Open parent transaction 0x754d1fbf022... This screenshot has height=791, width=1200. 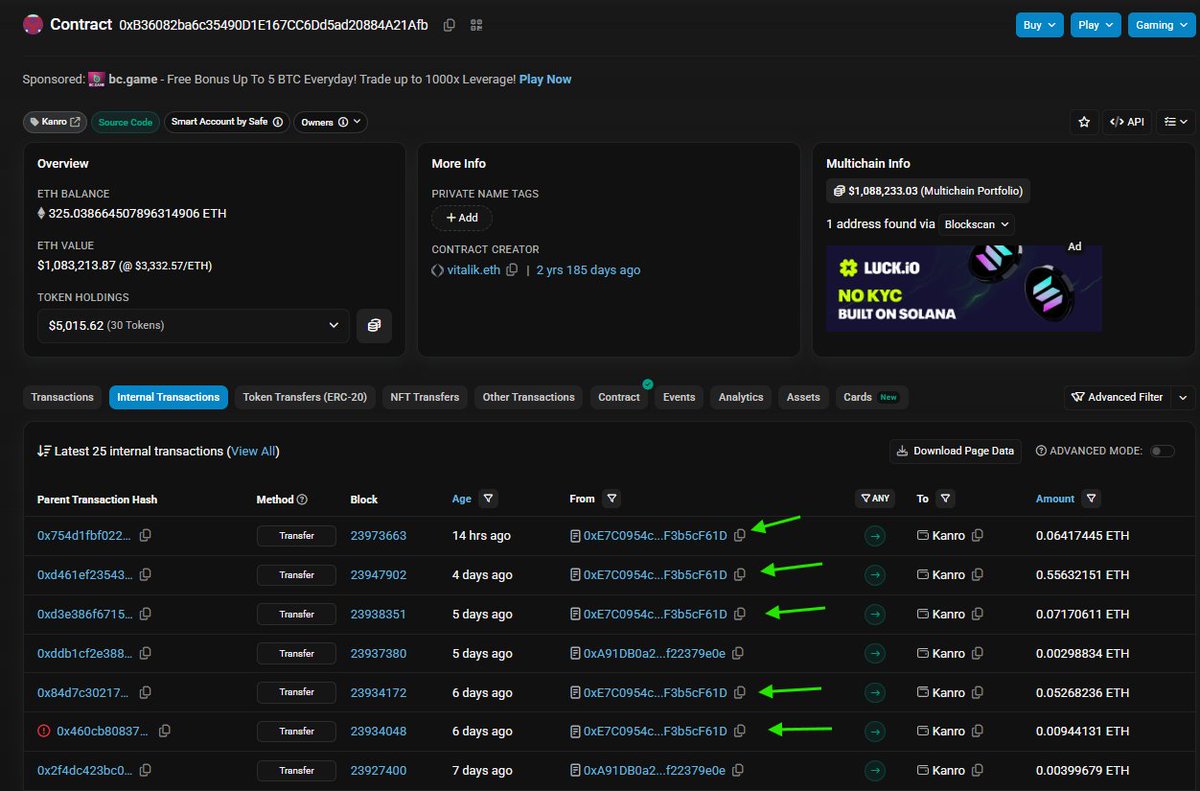[x=84, y=536]
